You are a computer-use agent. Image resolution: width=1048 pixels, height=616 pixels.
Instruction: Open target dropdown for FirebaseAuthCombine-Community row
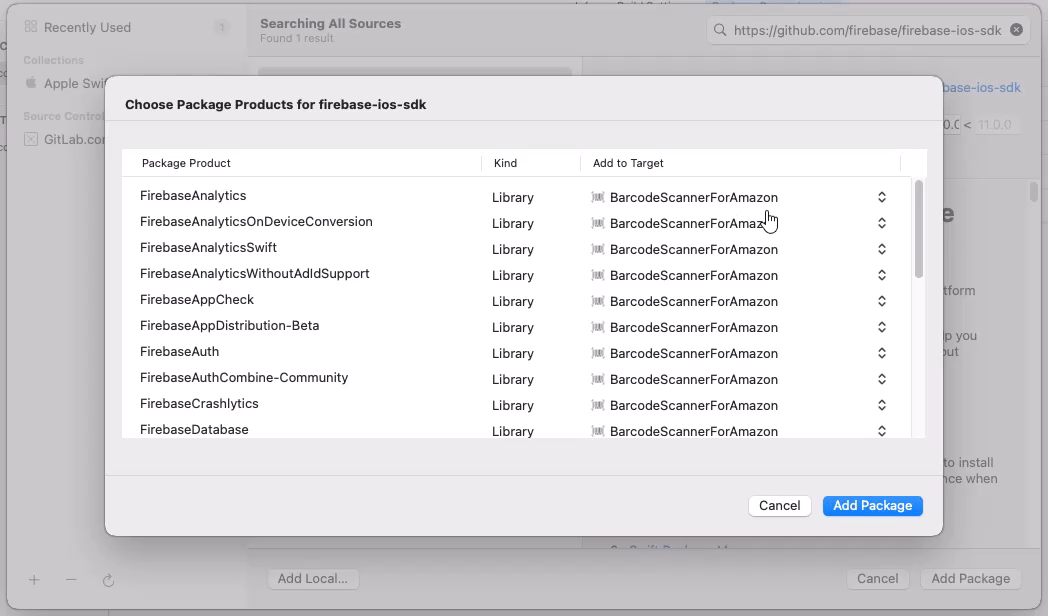882,379
